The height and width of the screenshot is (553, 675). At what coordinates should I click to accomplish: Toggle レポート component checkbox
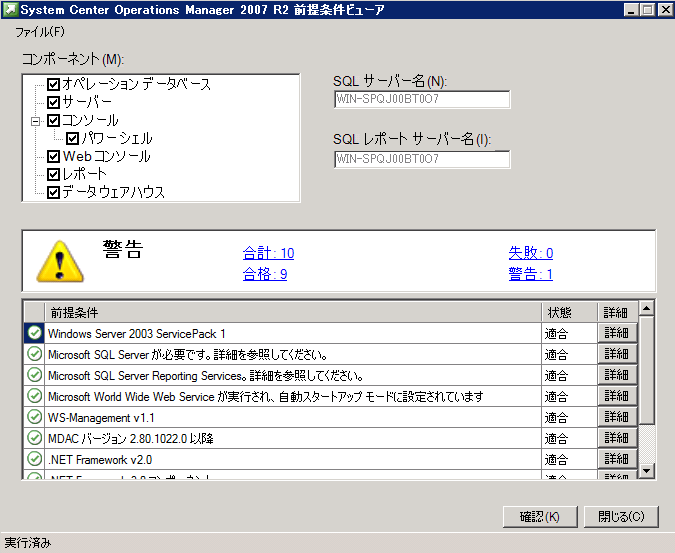[x=53, y=174]
